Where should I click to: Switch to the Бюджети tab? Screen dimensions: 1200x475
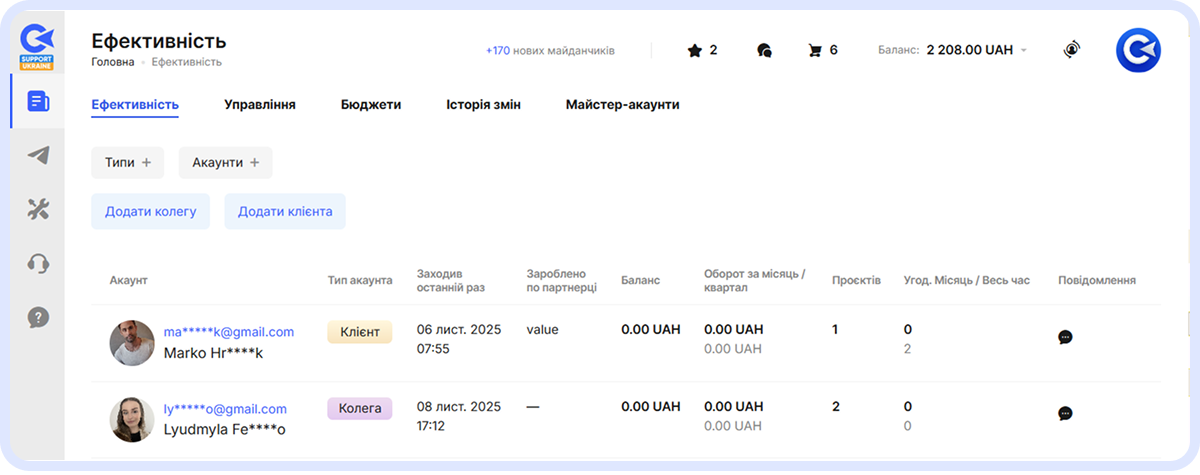(x=370, y=104)
